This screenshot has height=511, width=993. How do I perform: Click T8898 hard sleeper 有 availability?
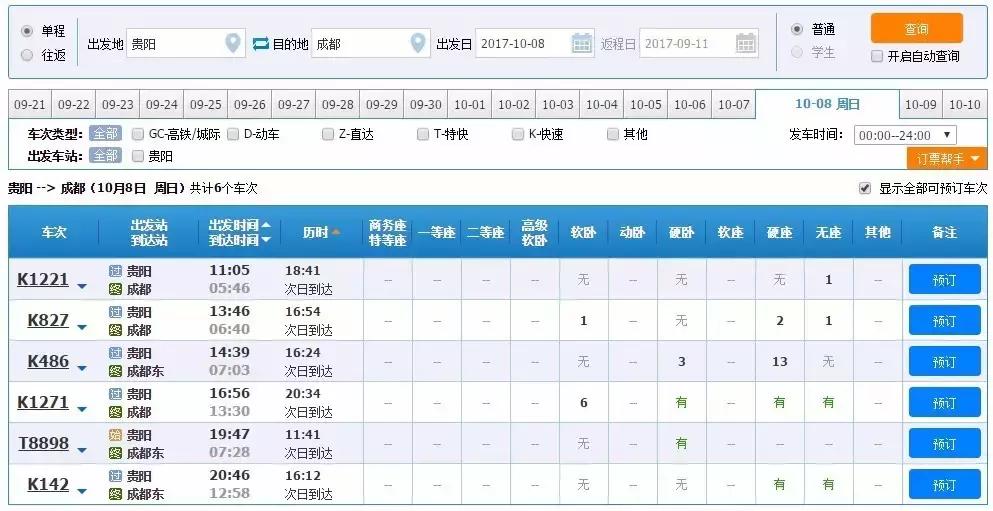point(681,443)
